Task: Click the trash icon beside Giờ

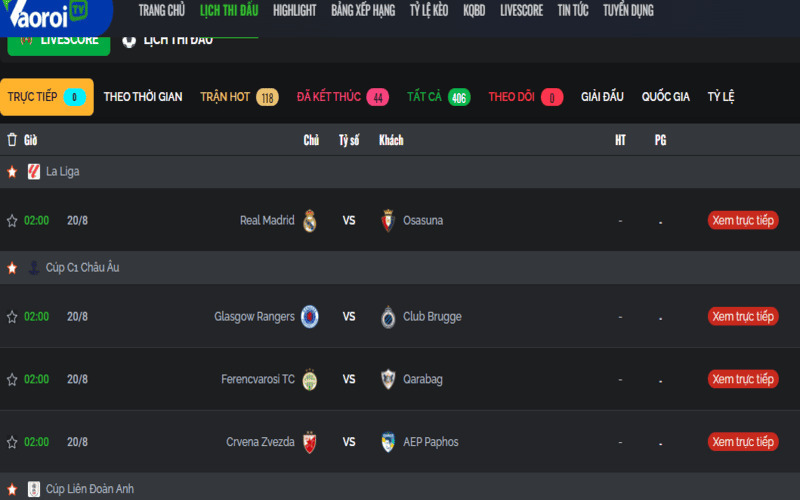Action: 12,140
